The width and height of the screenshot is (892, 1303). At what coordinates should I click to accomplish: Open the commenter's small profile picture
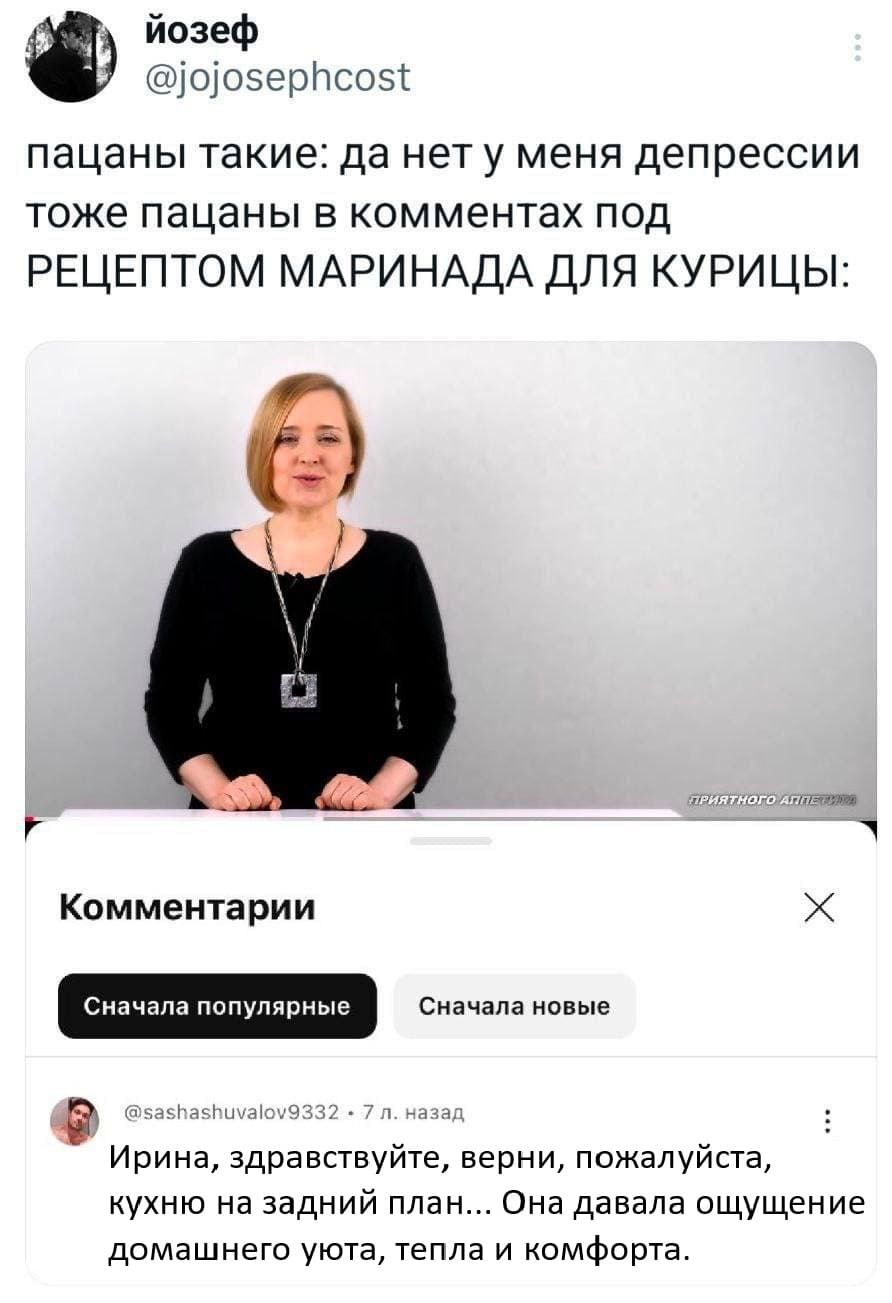[74, 1121]
